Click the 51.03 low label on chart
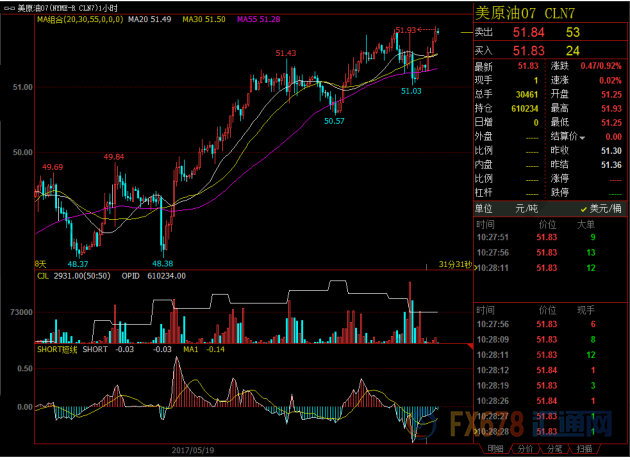 [x=411, y=91]
